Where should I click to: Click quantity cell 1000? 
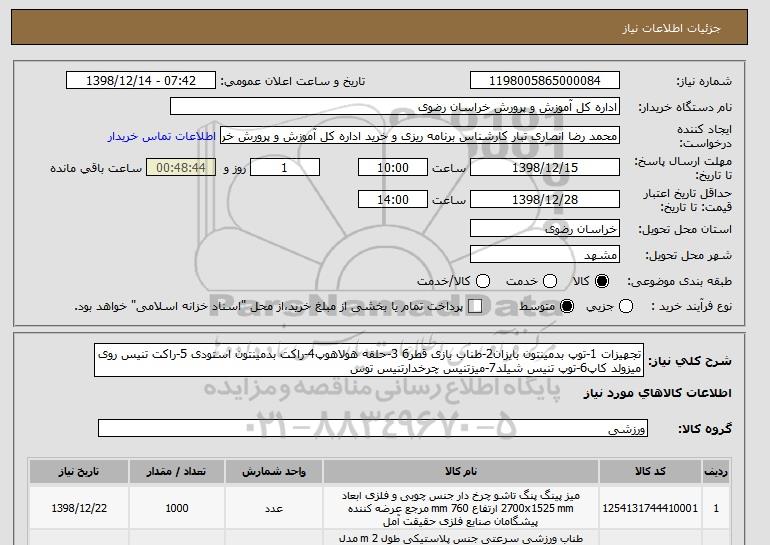177,508
